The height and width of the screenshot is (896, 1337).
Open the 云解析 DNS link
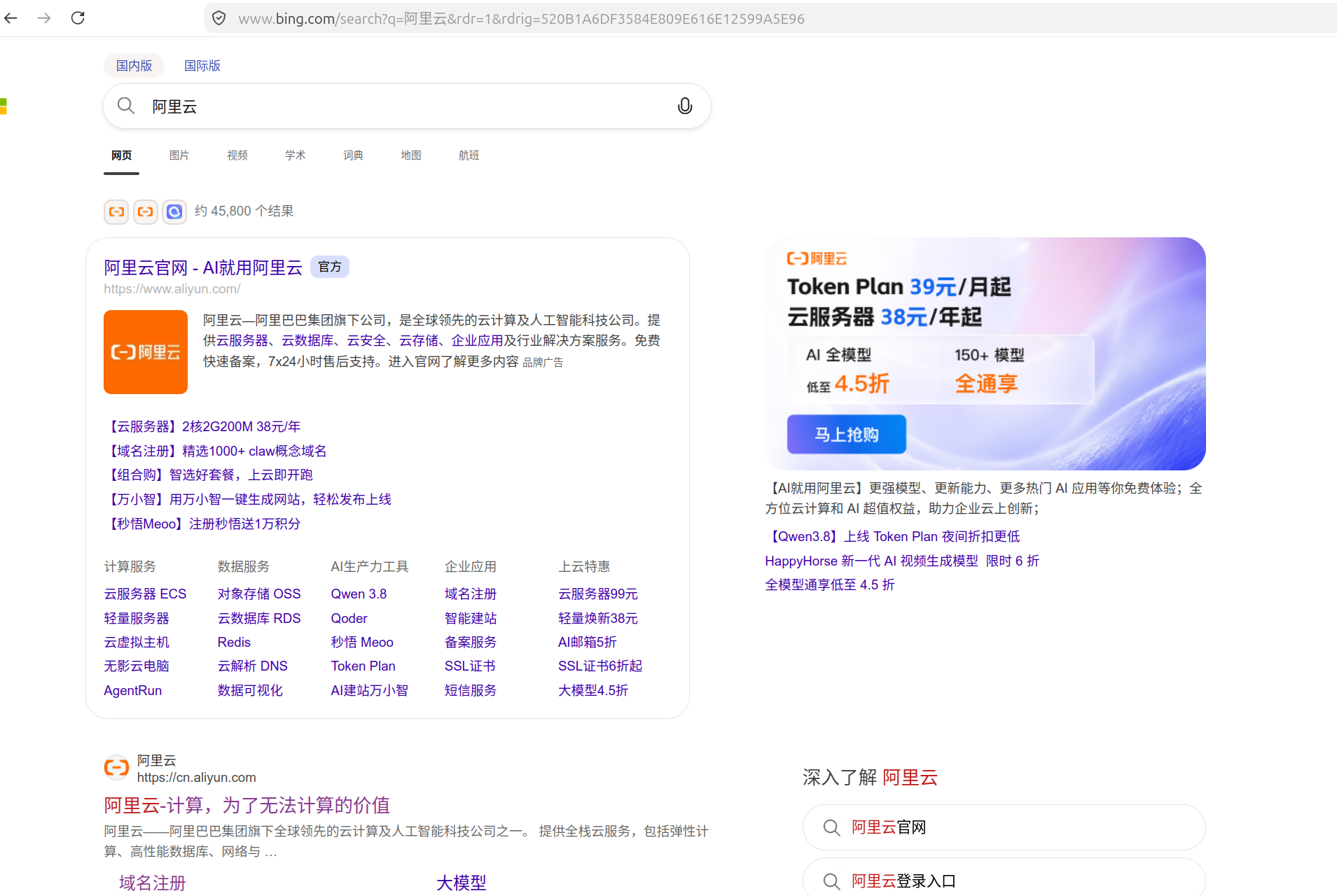[x=253, y=666]
